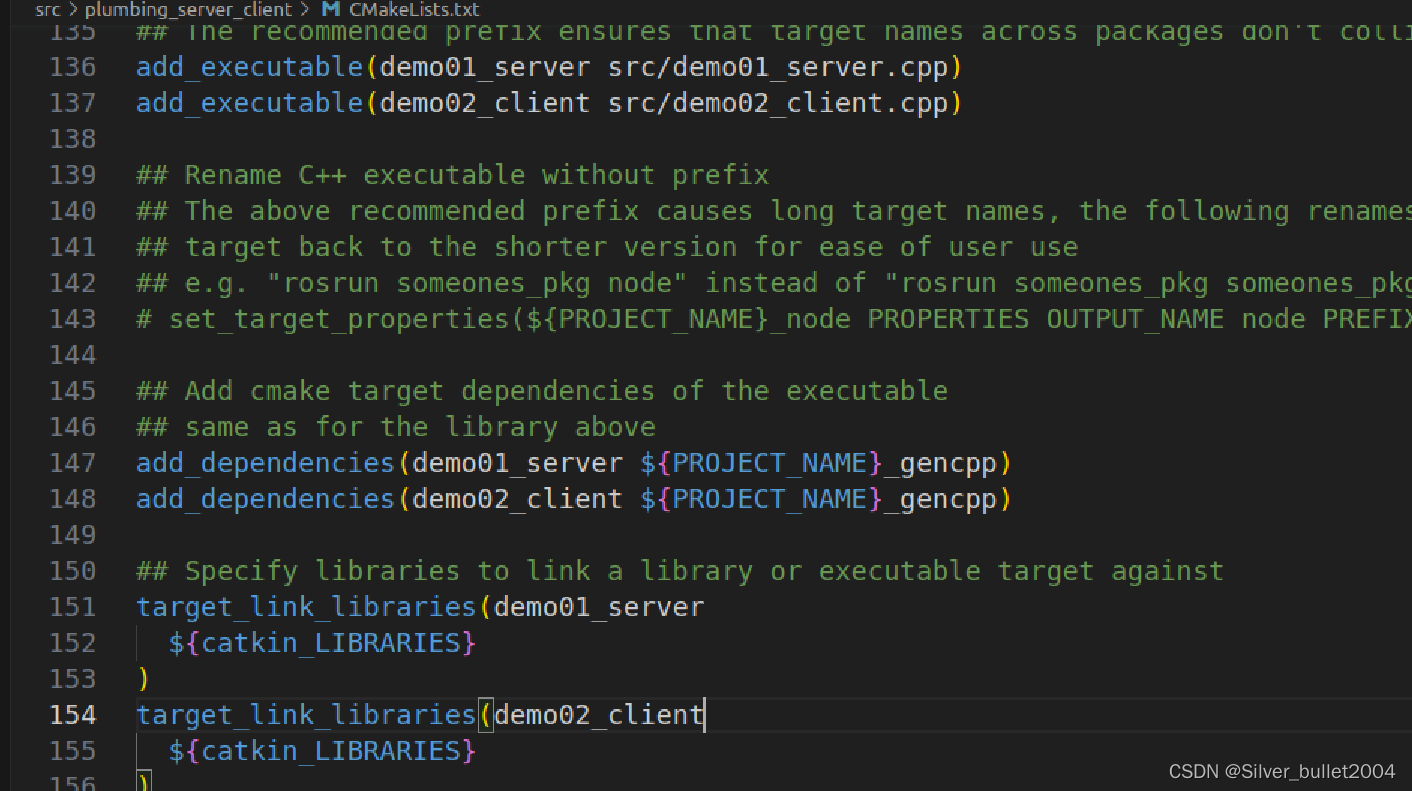Image resolution: width=1412 pixels, height=791 pixels.
Task: Click line number 137 in the gutter
Action: pyautogui.click(x=73, y=103)
